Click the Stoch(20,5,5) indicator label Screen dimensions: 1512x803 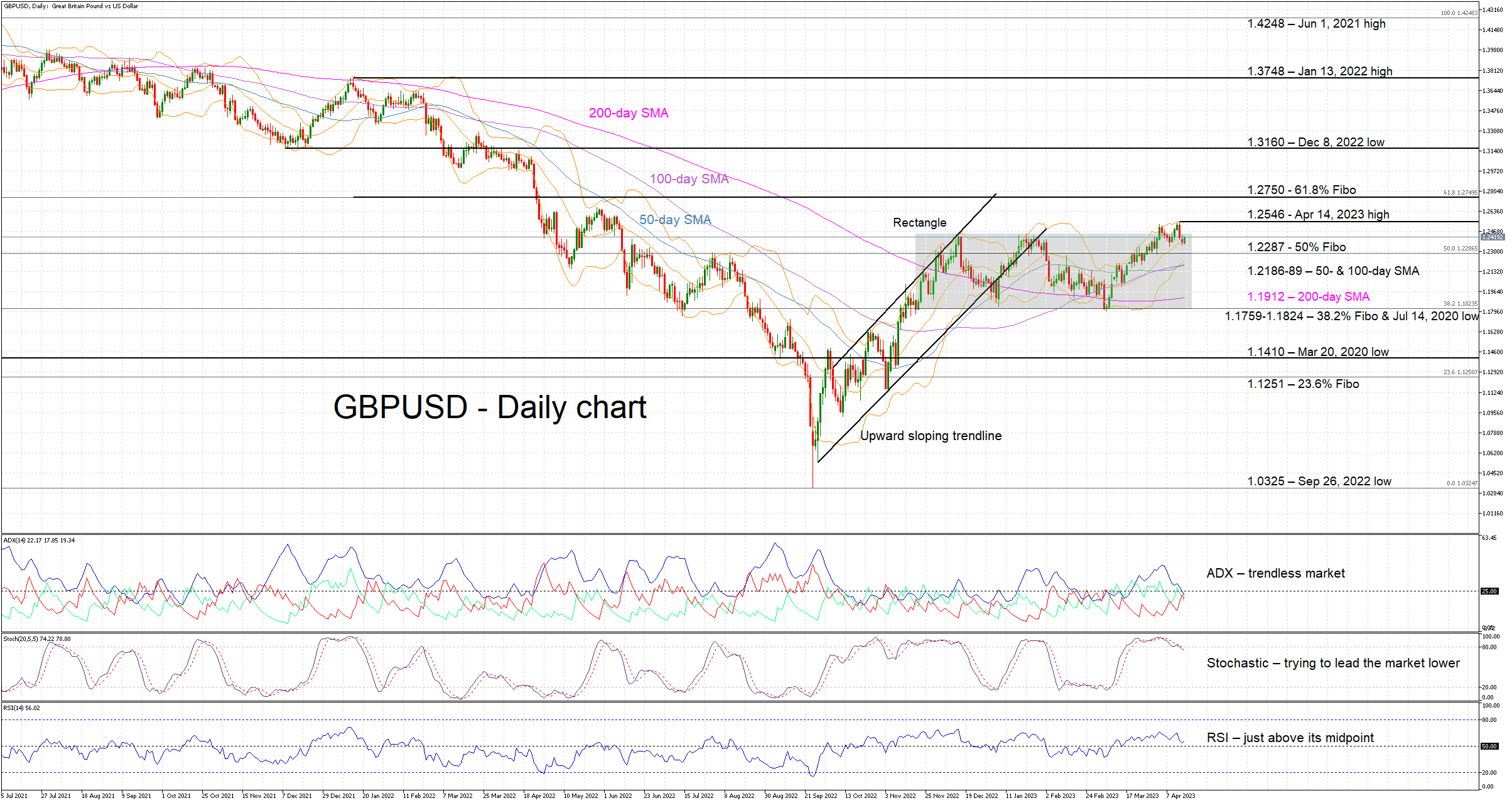pos(37,639)
